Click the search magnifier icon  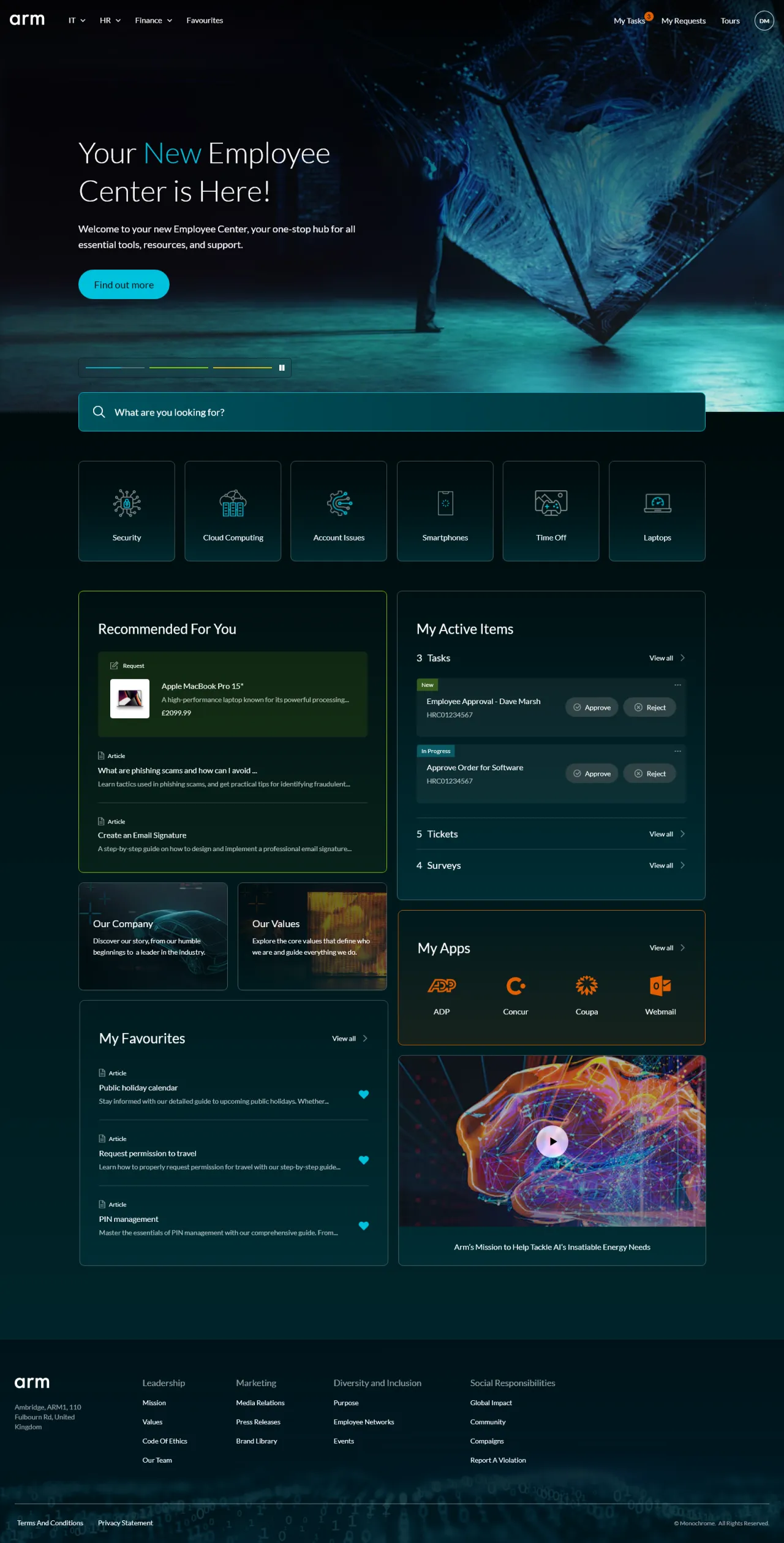pos(99,412)
